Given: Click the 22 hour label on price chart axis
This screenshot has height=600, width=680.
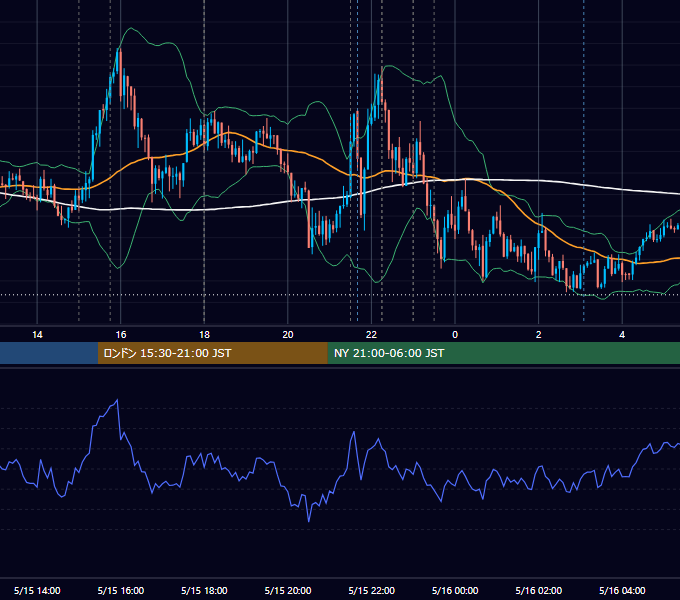Looking at the screenshot, I should coord(371,335).
